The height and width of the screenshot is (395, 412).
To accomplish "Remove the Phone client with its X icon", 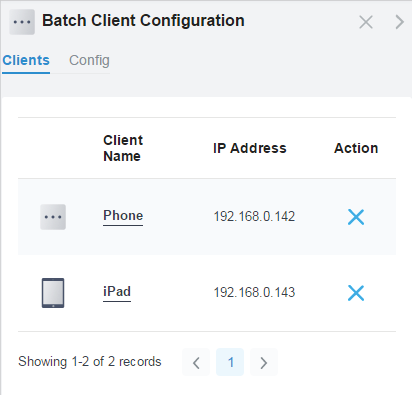I will (356, 217).
